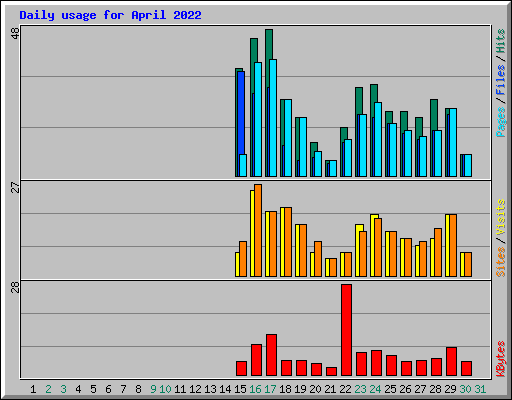The height and width of the screenshot is (400, 512).
Task: Select day 18 on the date axis
Action: [285, 389]
